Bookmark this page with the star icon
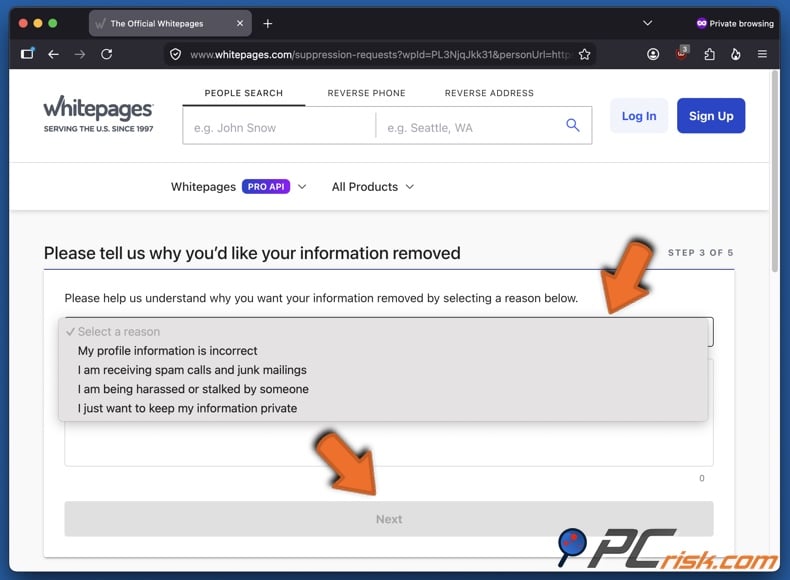The height and width of the screenshot is (580, 790). [x=584, y=54]
